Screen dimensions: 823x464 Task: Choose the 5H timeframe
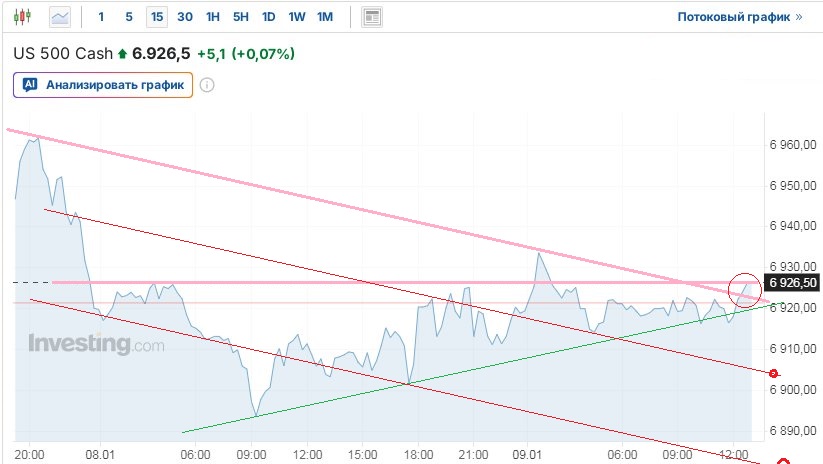tap(241, 17)
